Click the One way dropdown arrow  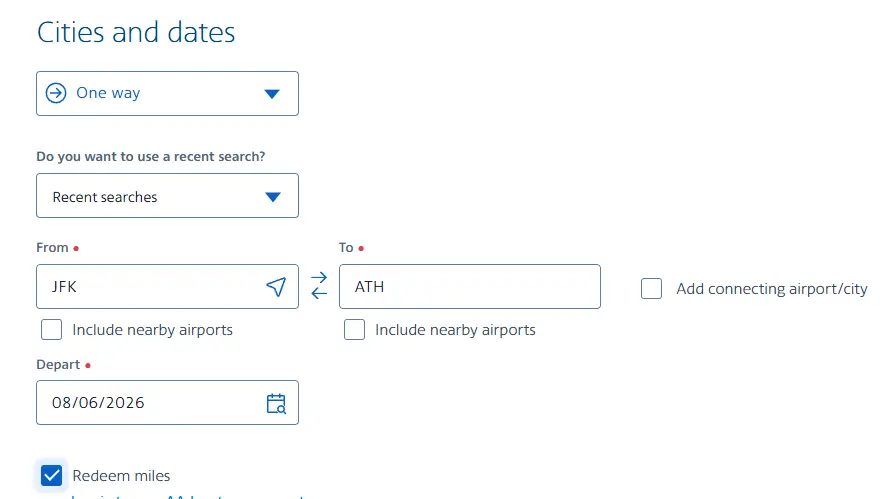point(272,94)
